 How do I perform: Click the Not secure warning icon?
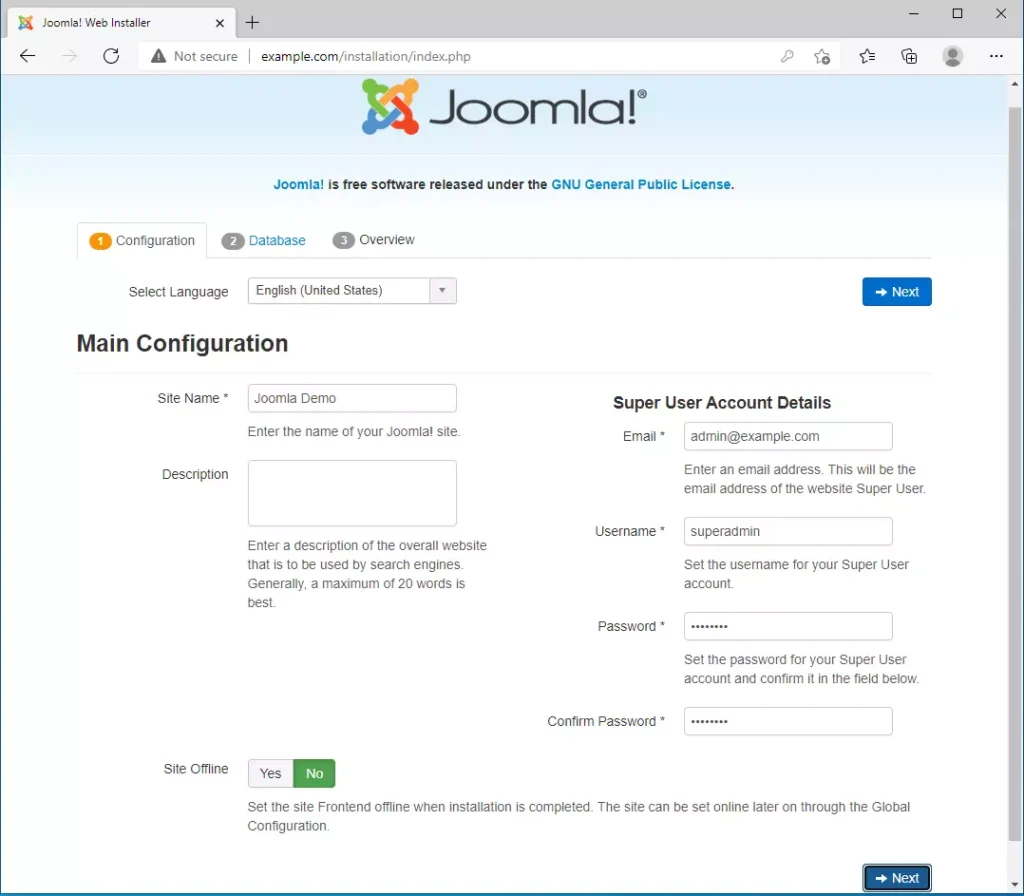click(159, 56)
